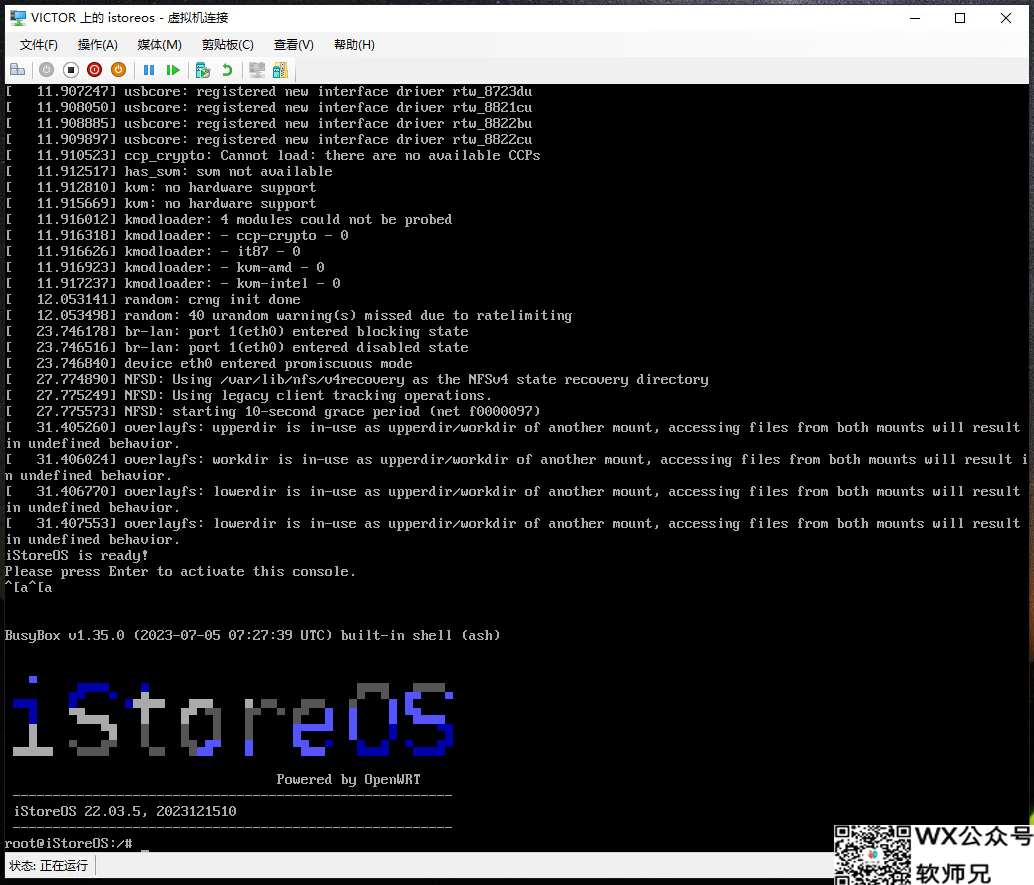
Task: Shut down the VM with the red power icon
Action: (94, 70)
